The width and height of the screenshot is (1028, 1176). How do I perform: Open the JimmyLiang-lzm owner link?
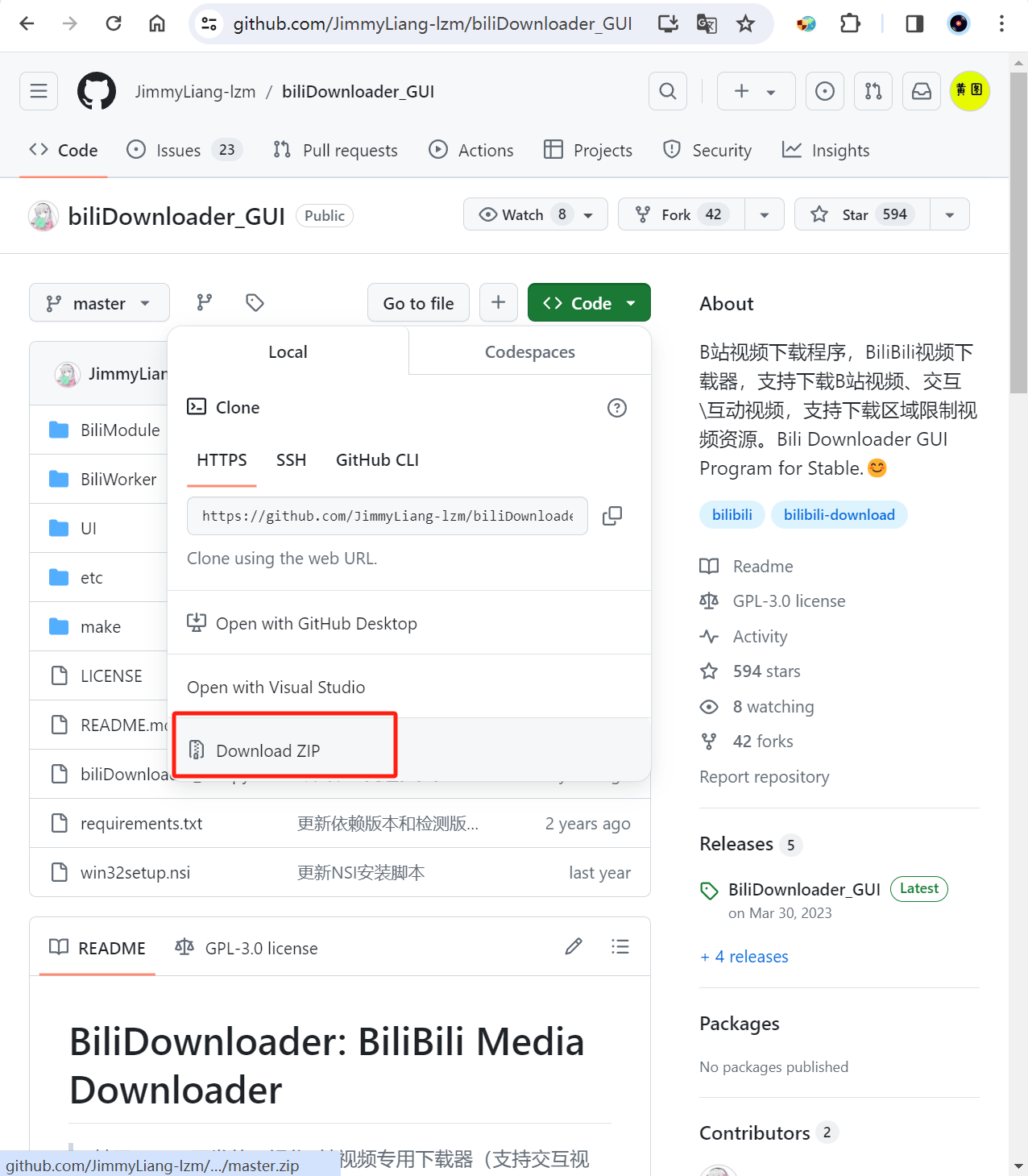tap(195, 91)
